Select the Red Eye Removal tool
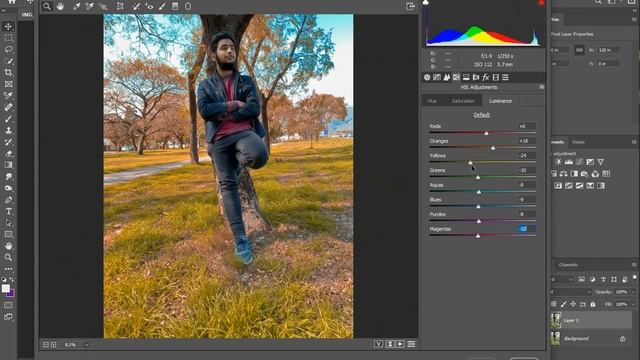 tap(149, 6)
